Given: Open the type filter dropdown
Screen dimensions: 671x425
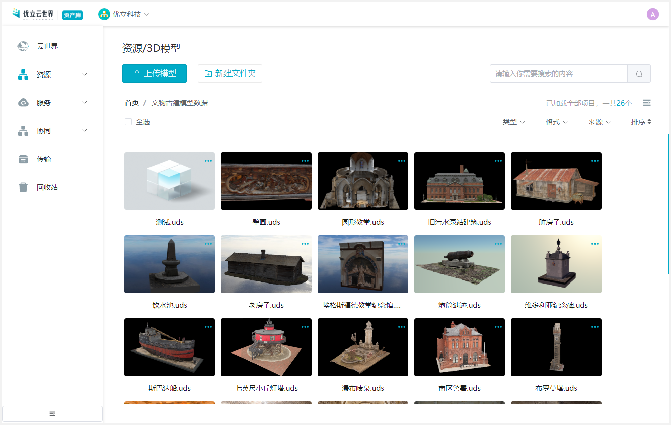Looking at the screenshot, I should (514, 122).
